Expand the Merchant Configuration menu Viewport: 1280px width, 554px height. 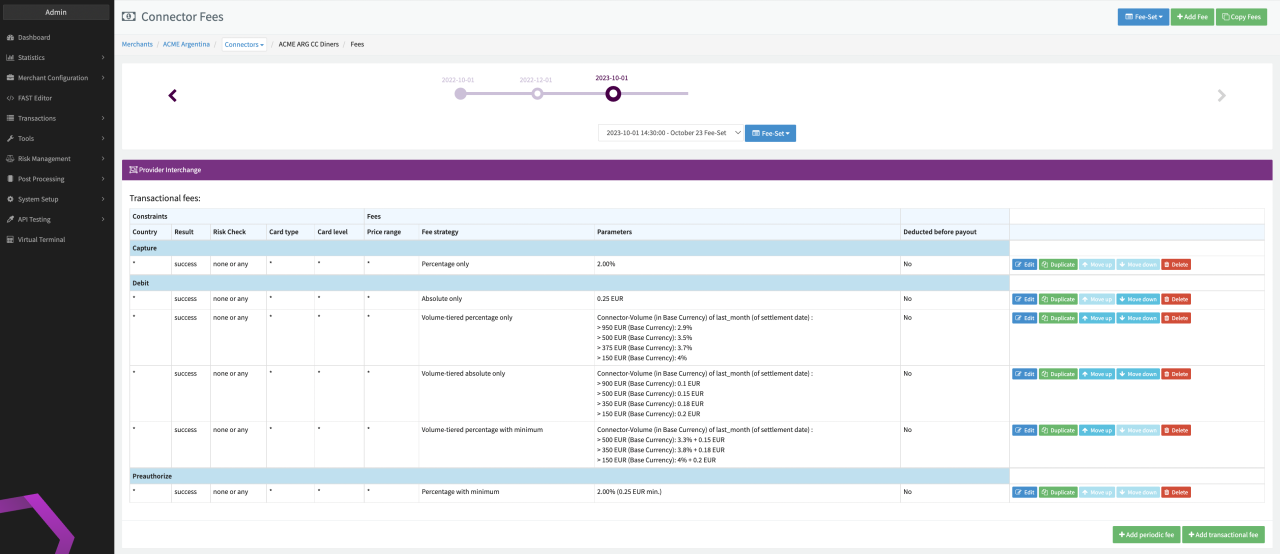click(59, 77)
